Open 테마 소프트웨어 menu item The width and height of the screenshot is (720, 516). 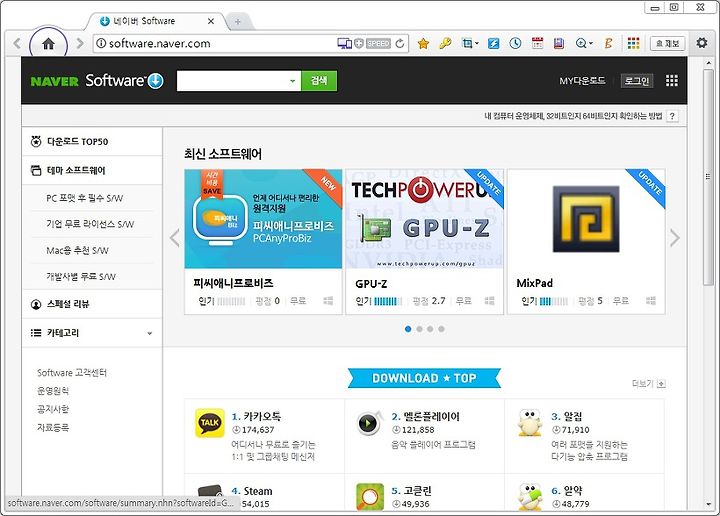[92, 171]
